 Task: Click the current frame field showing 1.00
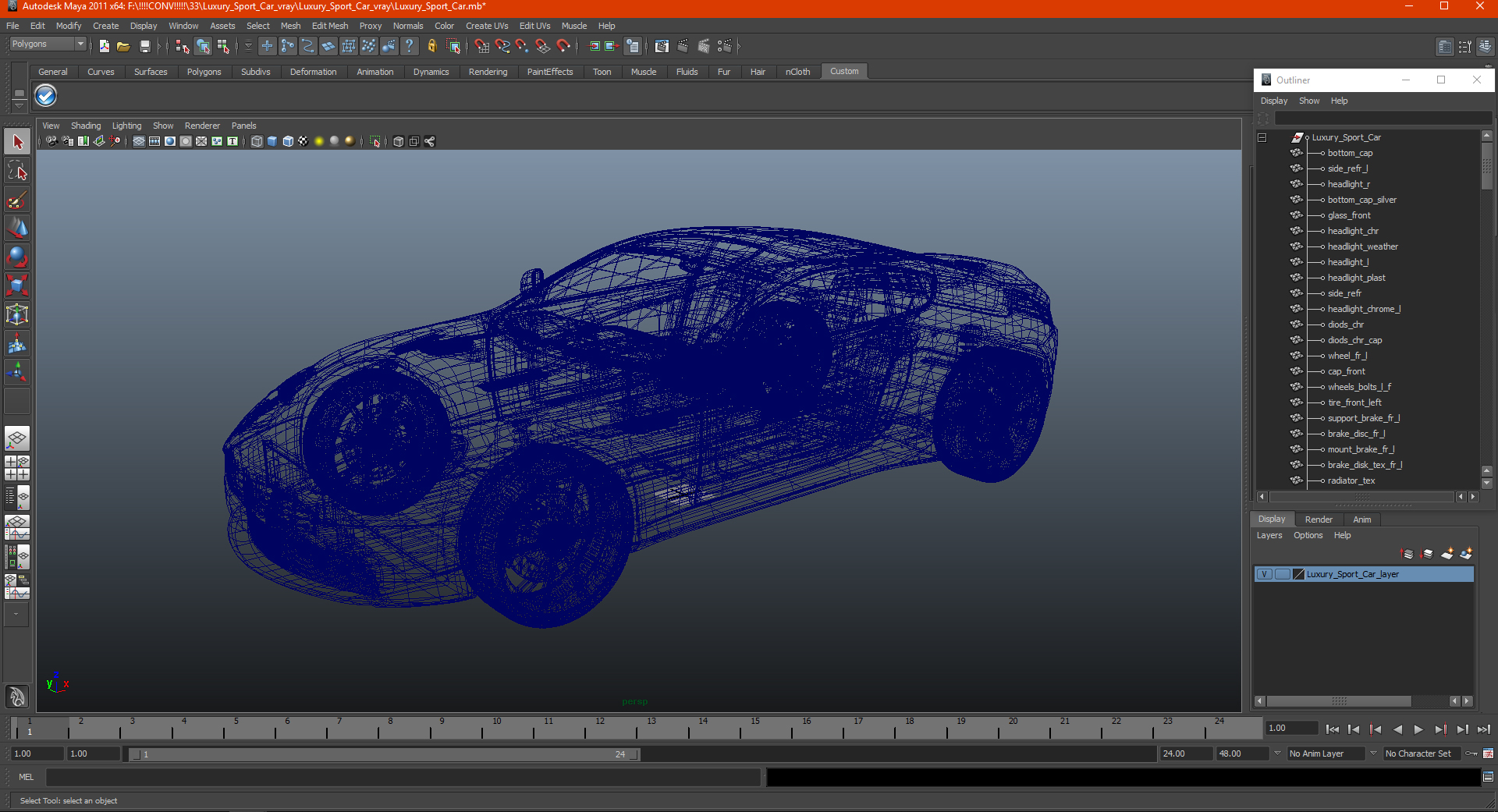click(1292, 728)
